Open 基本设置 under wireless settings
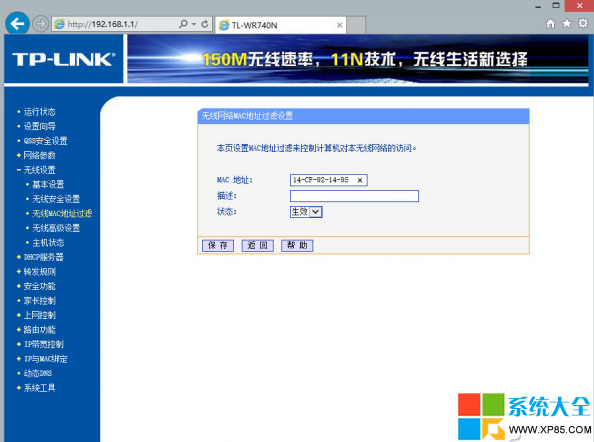The image size is (594, 442). point(48,184)
